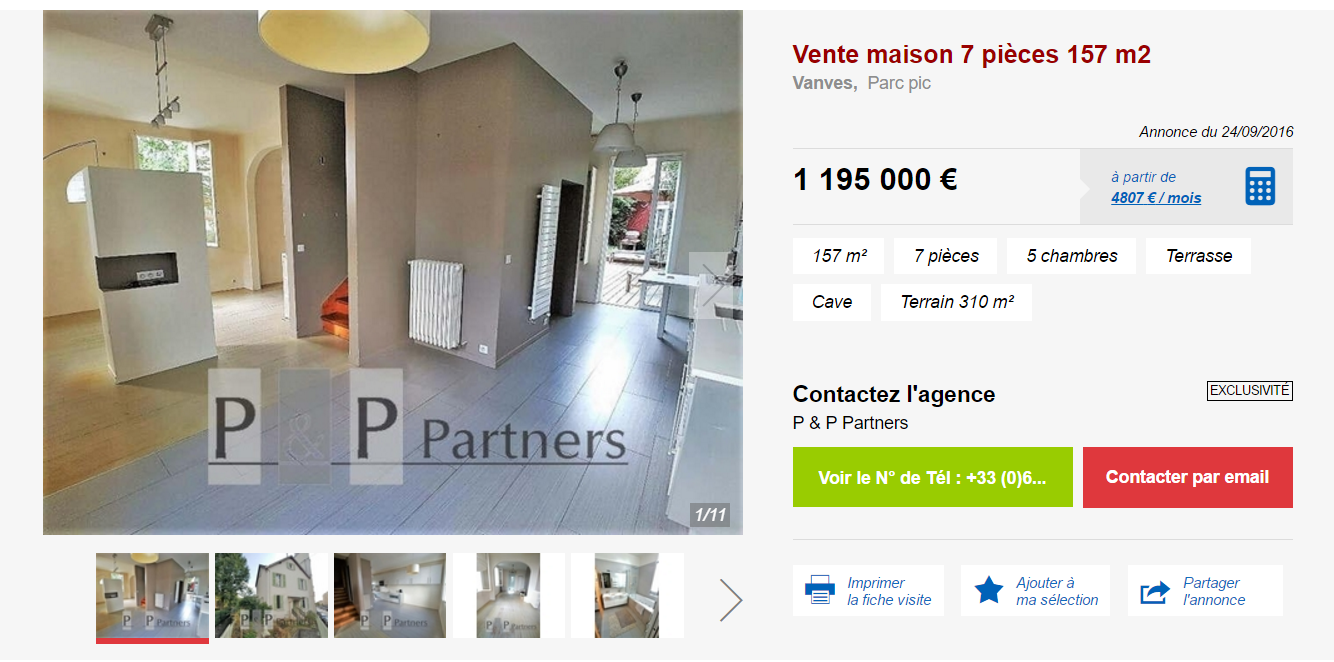Select the first living room thumbnail
Screen dimensions: 1334x662
tap(152, 595)
